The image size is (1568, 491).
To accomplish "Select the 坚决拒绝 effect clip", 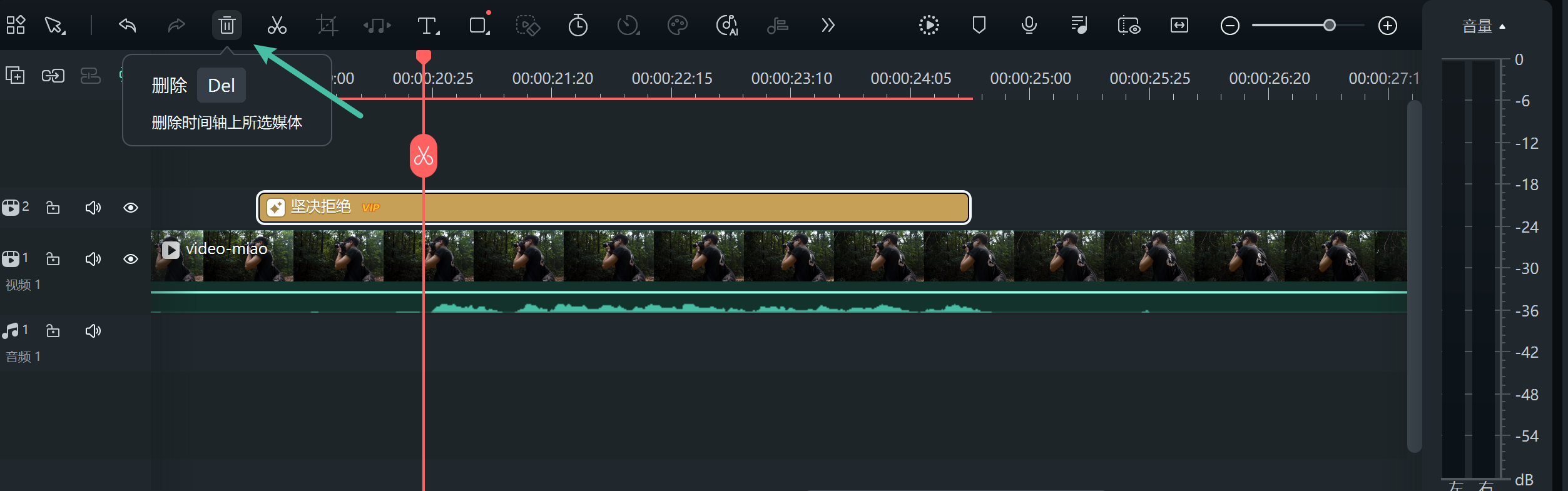I will [x=614, y=208].
